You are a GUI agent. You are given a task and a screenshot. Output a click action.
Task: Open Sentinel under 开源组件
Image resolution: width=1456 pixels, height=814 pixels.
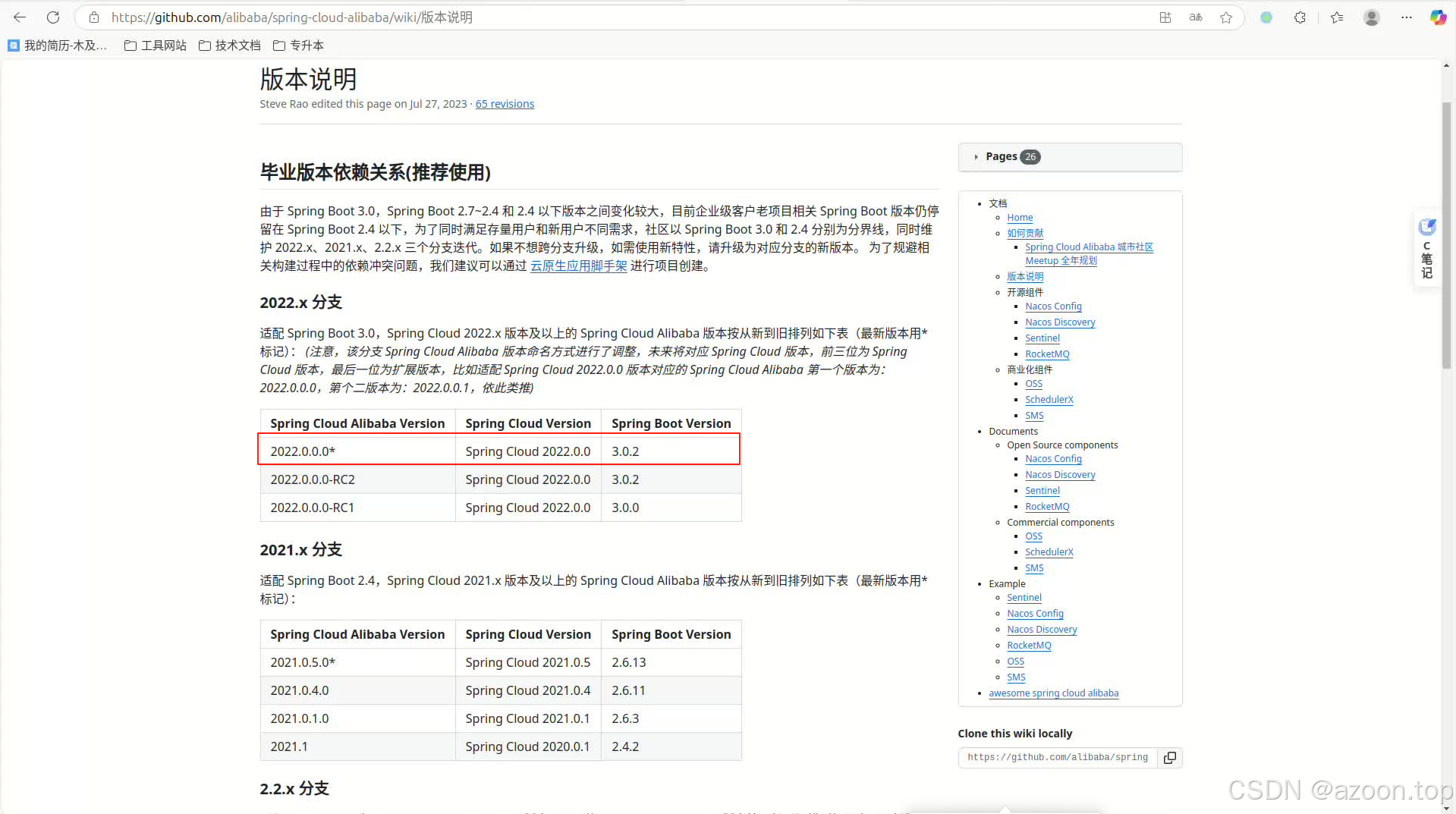tap(1042, 338)
